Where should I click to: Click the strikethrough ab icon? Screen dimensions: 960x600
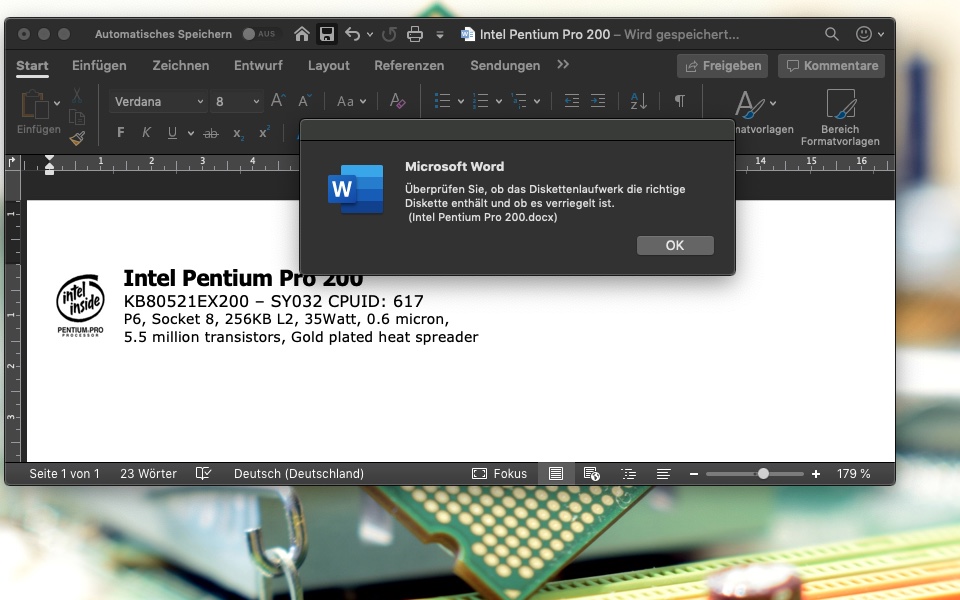(x=211, y=133)
